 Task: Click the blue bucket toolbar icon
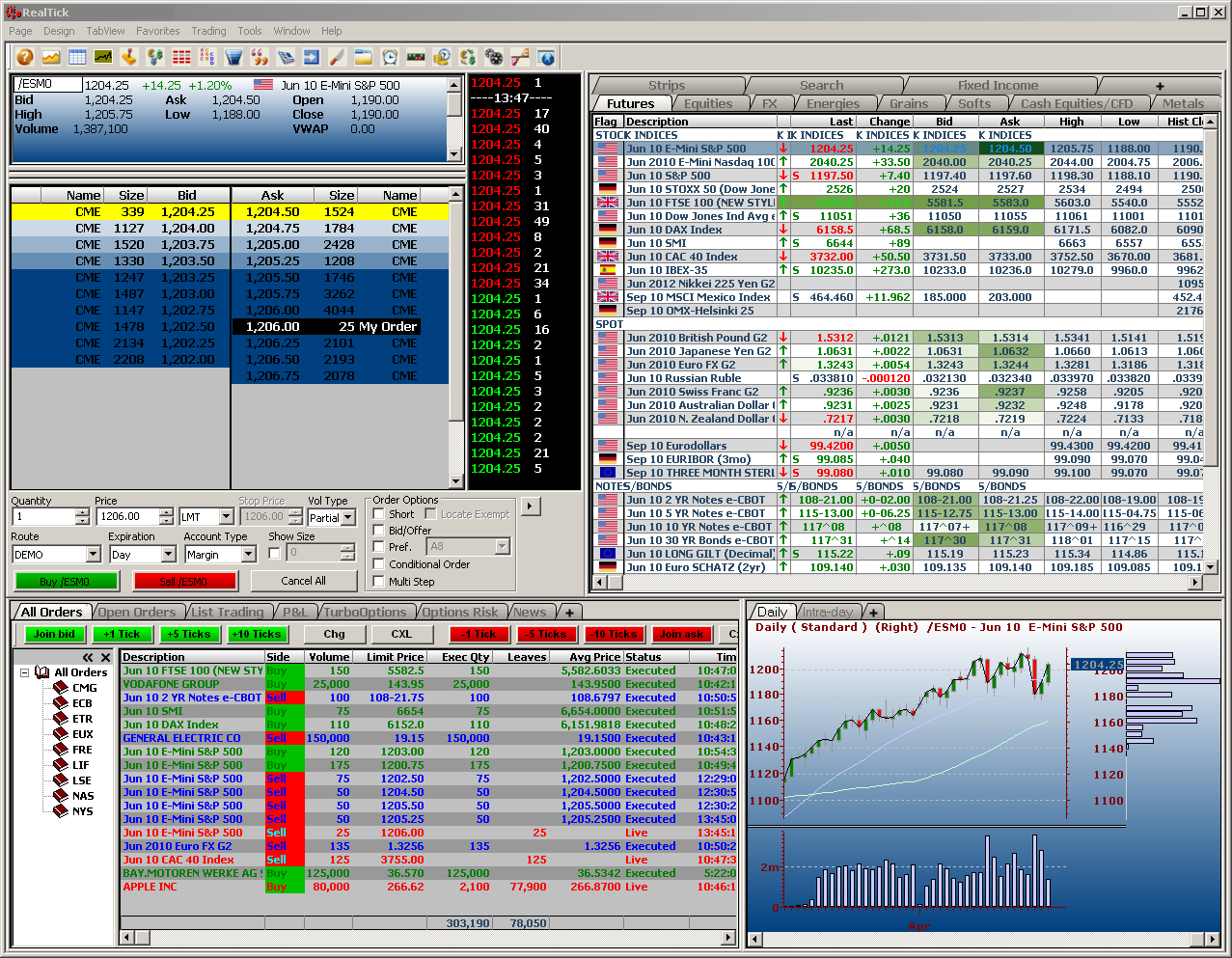pyautogui.click(x=233, y=58)
